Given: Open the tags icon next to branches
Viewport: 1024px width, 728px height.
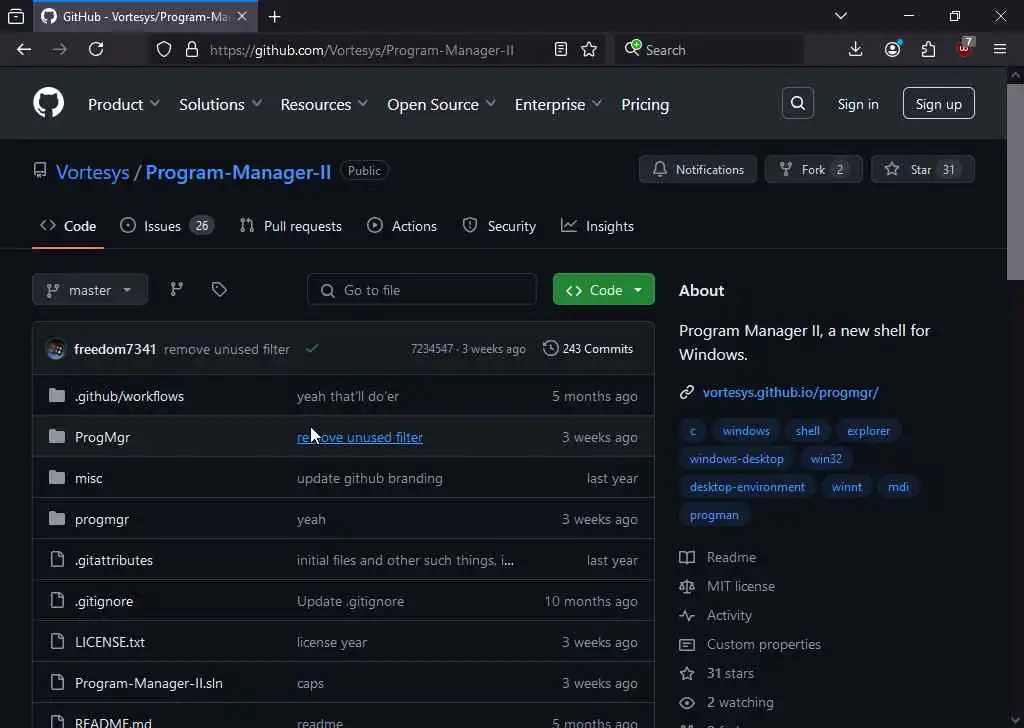Looking at the screenshot, I should coord(219,289).
